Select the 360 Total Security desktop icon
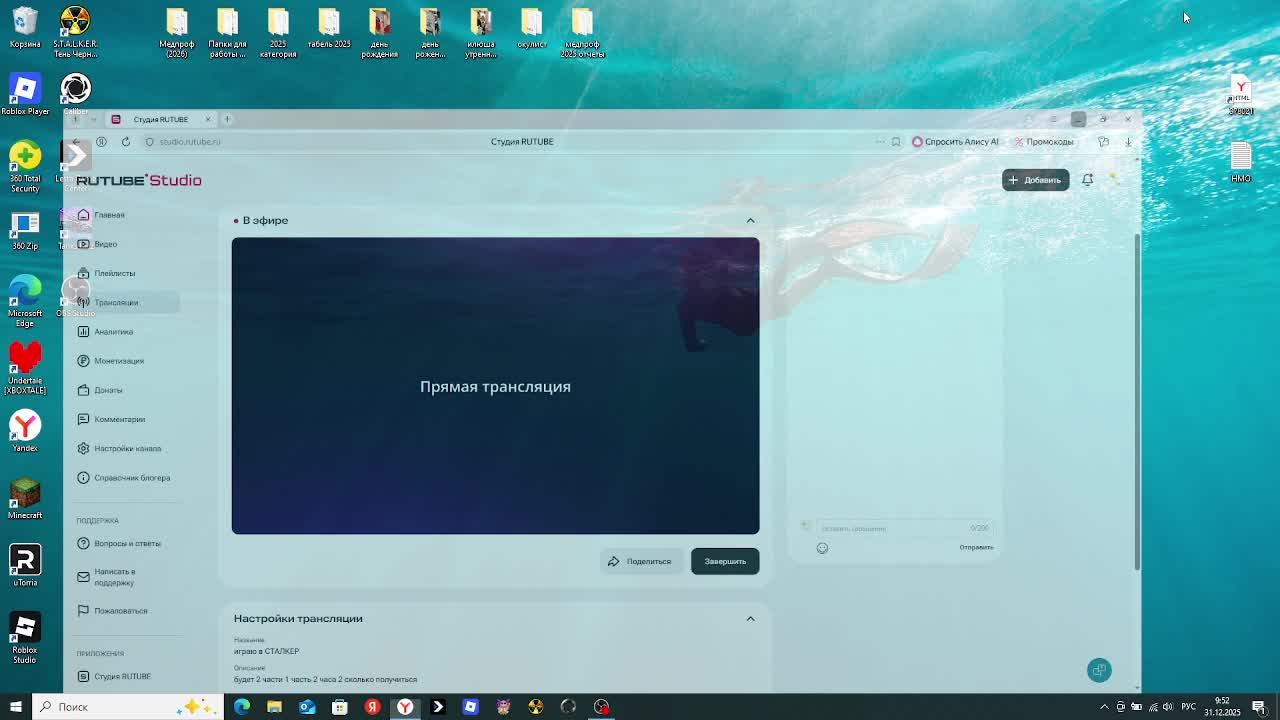This screenshot has width=1280, height=720. coord(25,166)
